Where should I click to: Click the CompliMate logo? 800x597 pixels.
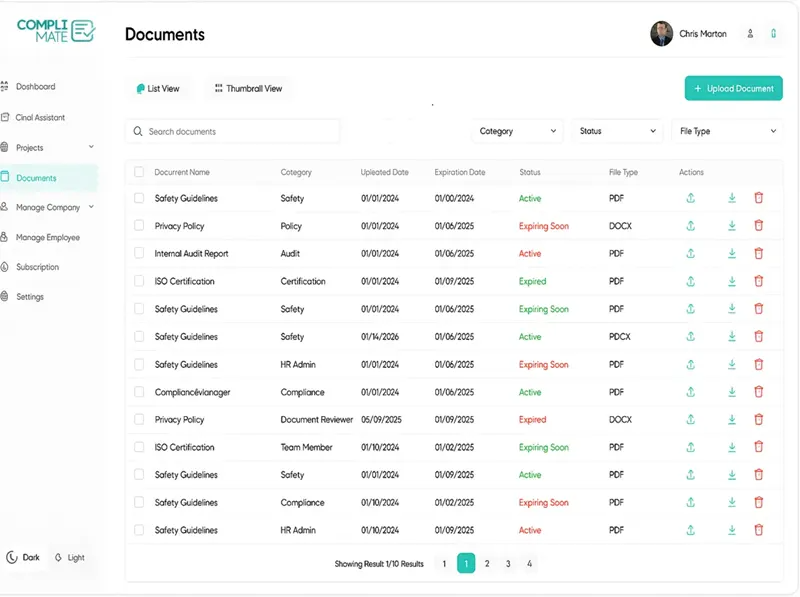[x=56, y=31]
